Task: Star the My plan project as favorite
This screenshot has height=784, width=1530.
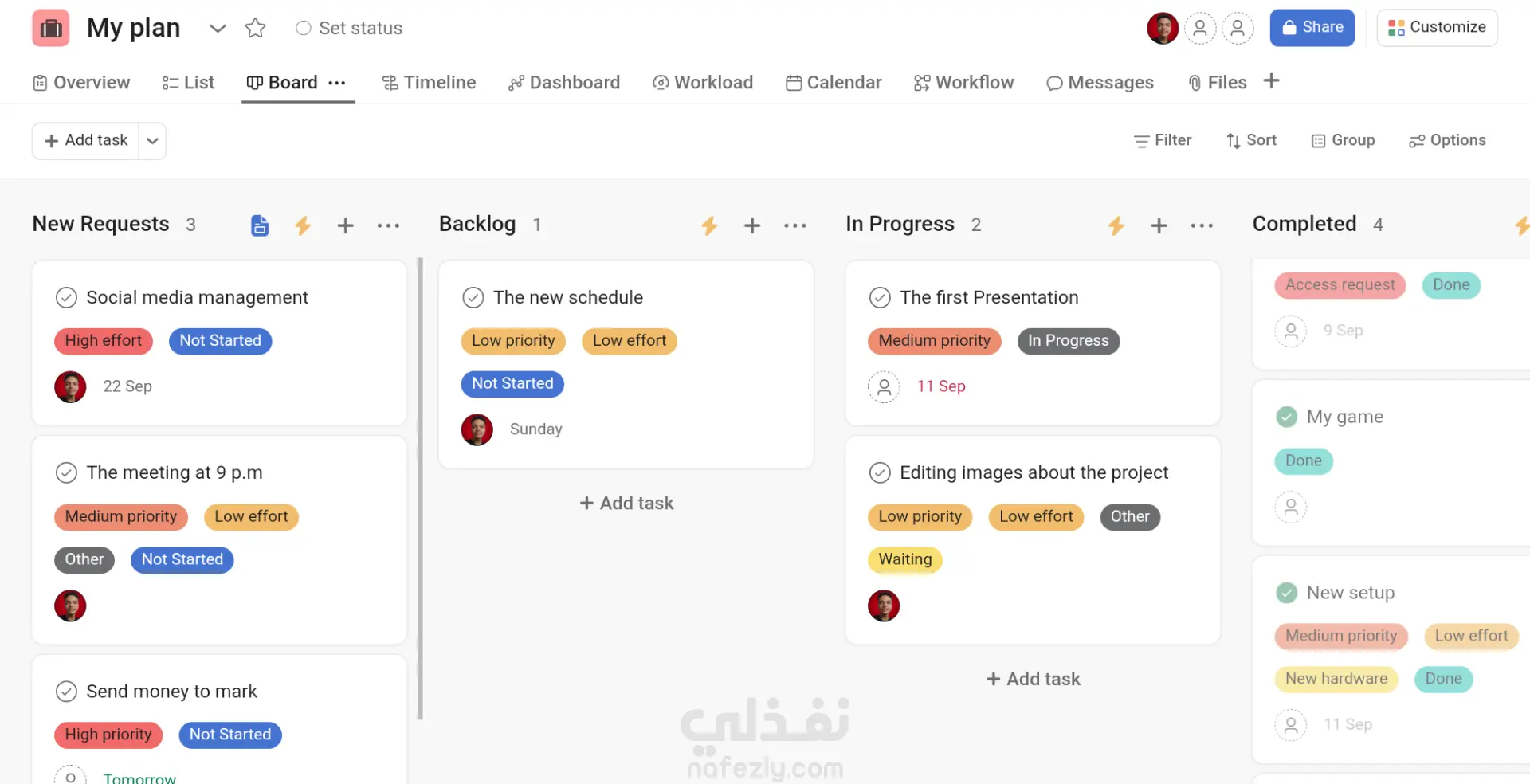Action: [255, 29]
